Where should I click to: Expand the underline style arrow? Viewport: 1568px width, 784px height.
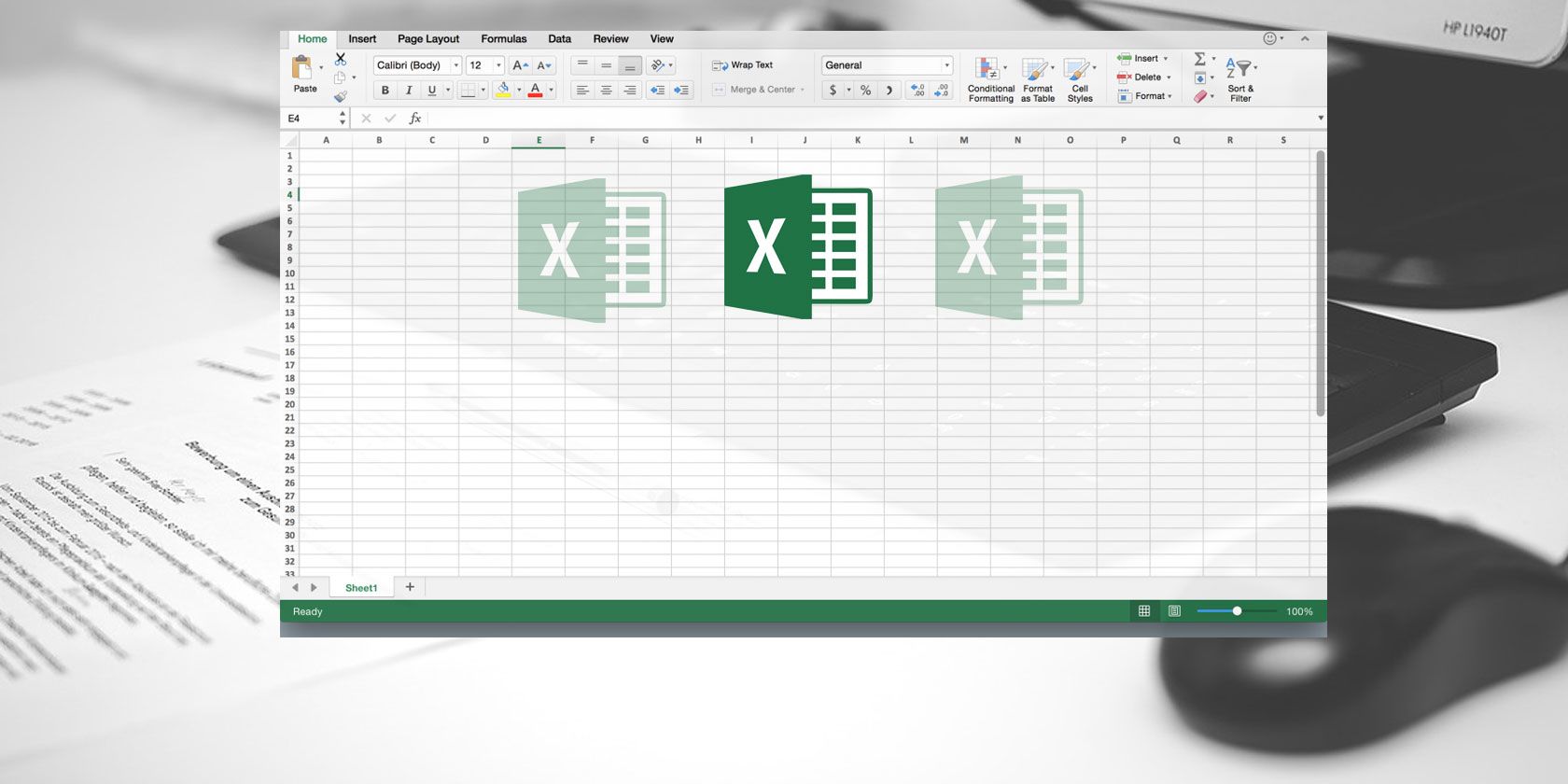pyautogui.click(x=448, y=91)
